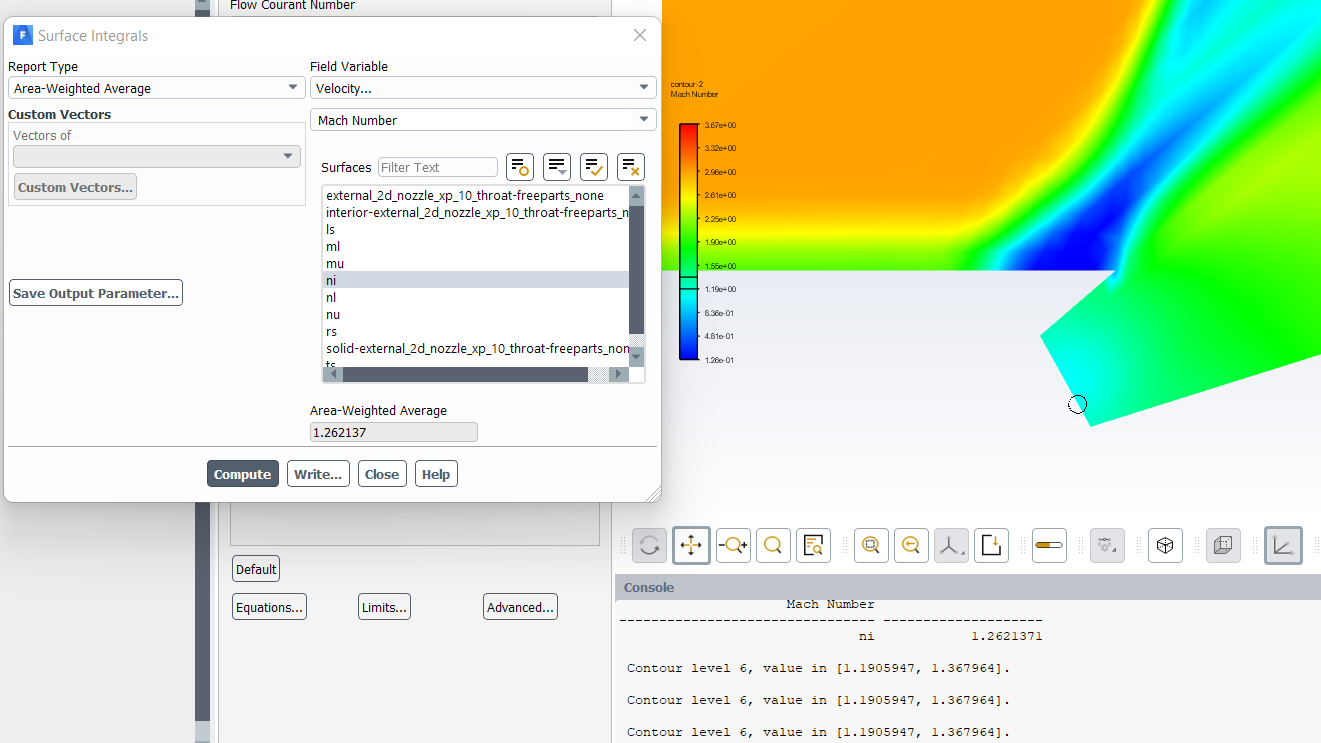1321x743 pixels.
Task: Click the Surfaces Filter Text field
Action: [438, 167]
